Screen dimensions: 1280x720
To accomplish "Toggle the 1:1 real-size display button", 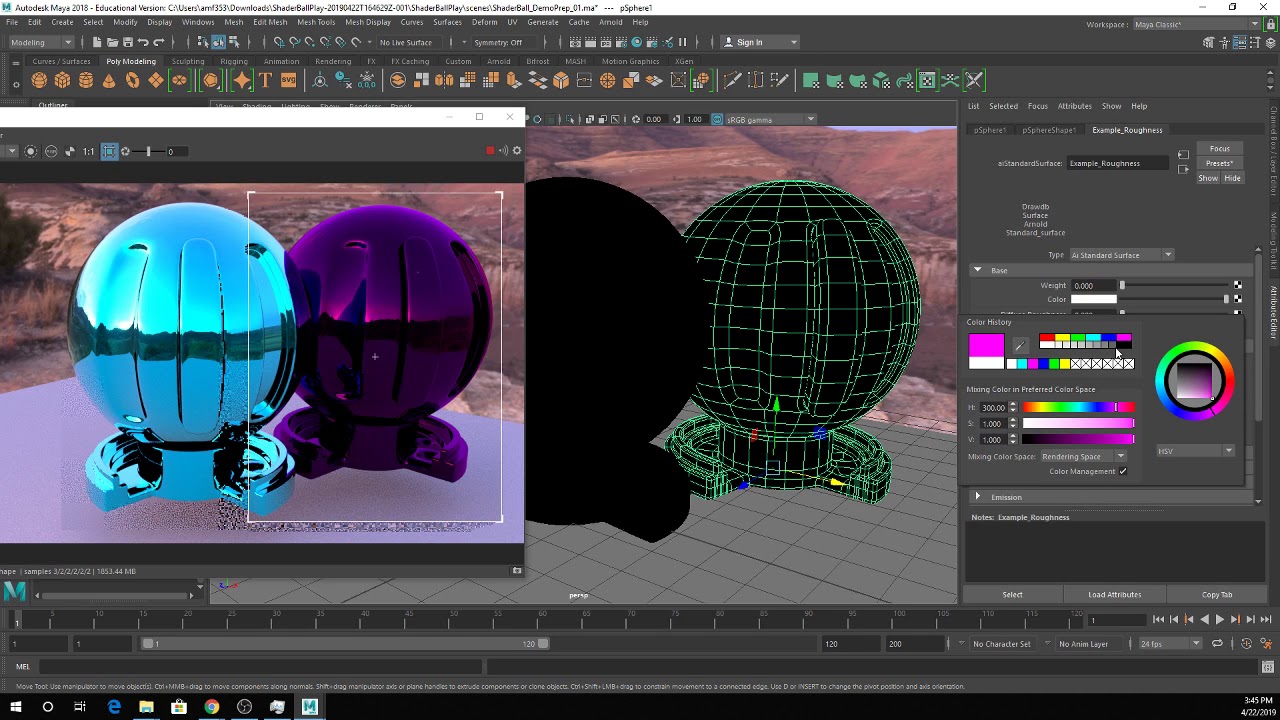I will tap(88, 151).
